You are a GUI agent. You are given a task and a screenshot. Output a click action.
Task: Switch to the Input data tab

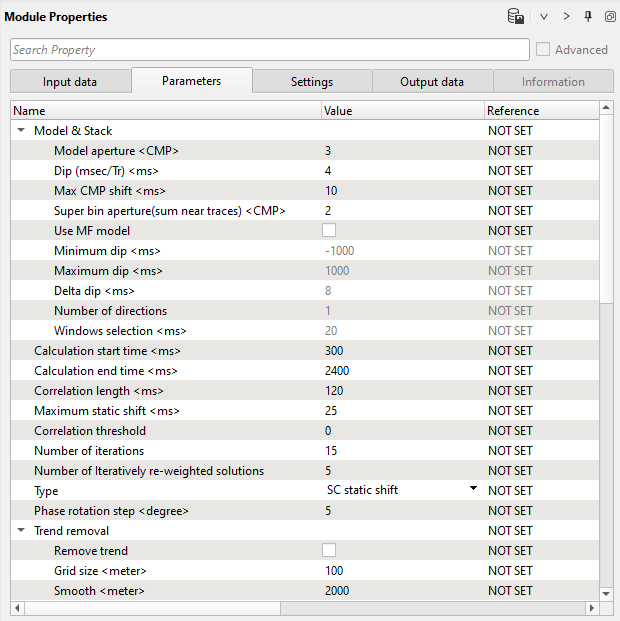pos(70,82)
